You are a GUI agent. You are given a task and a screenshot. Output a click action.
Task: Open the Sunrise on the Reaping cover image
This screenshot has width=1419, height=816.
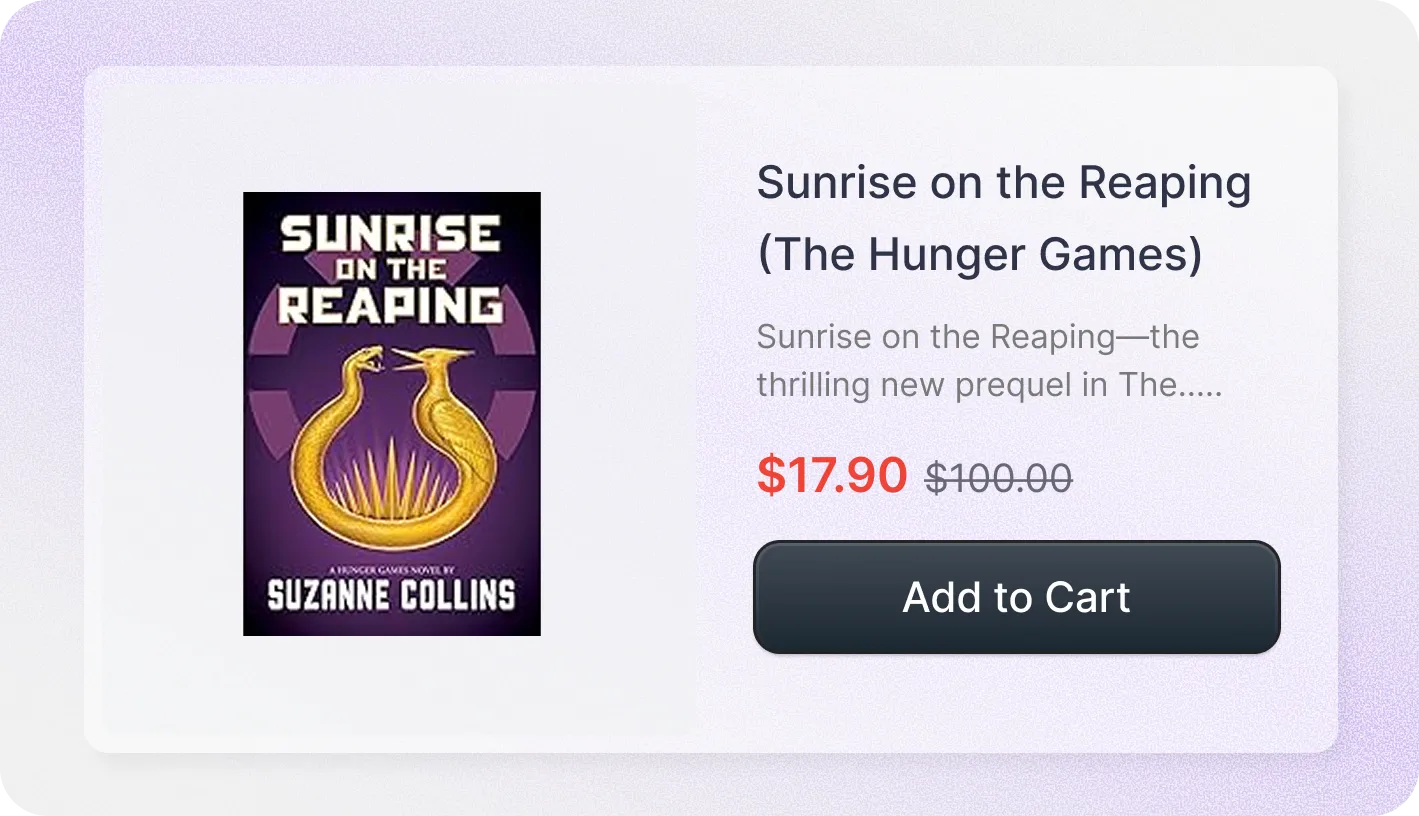click(392, 414)
